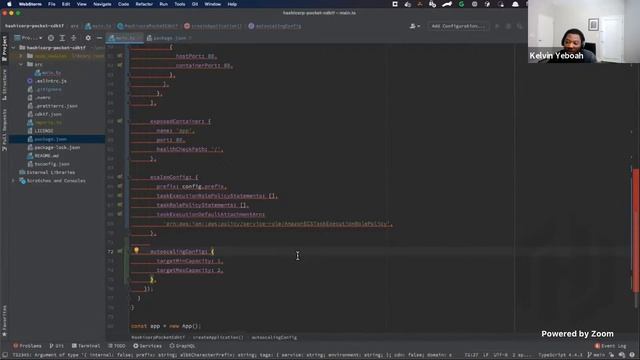Select tsconfig.json in the project tree
Image resolution: width=640 pixels, height=360 pixels.
coord(52,164)
